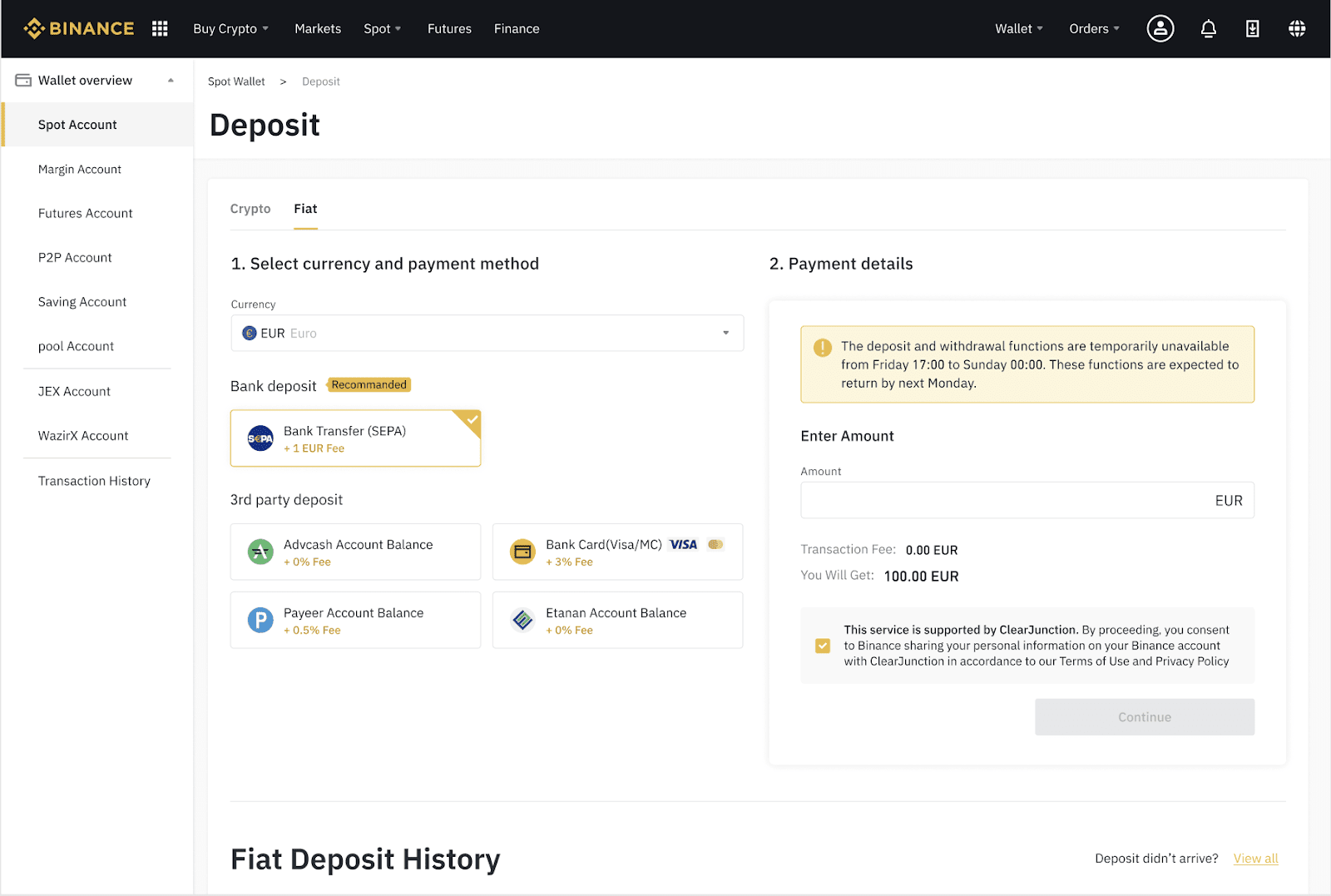The image size is (1331, 896).
Task: Open the notifications bell icon
Action: 1208,29
